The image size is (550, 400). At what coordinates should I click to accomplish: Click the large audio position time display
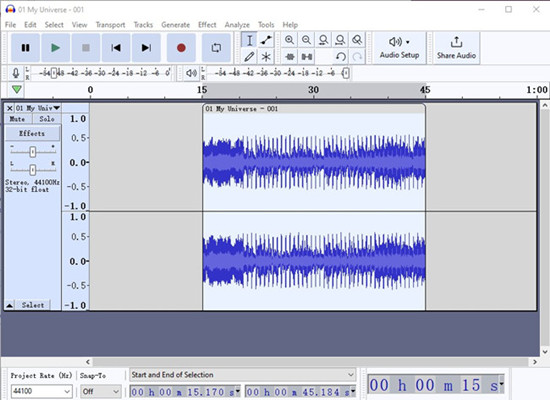(x=434, y=385)
